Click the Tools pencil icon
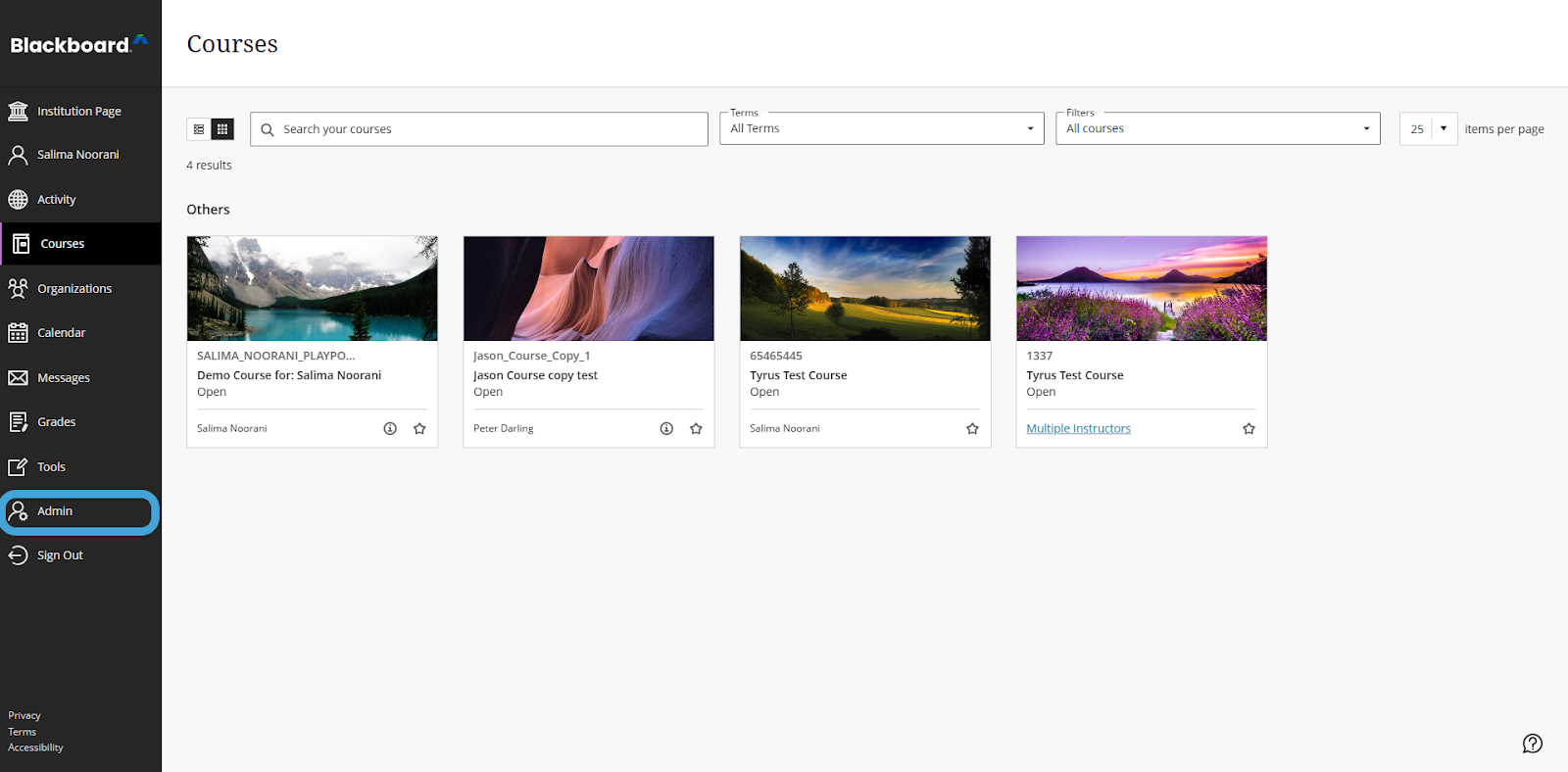 click(x=18, y=466)
